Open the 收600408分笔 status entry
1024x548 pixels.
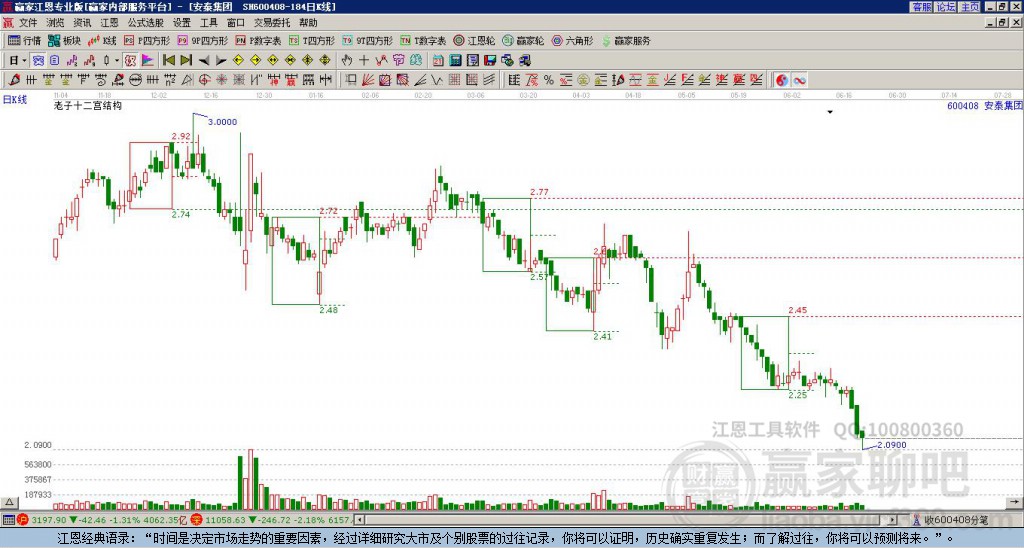[950, 520]
